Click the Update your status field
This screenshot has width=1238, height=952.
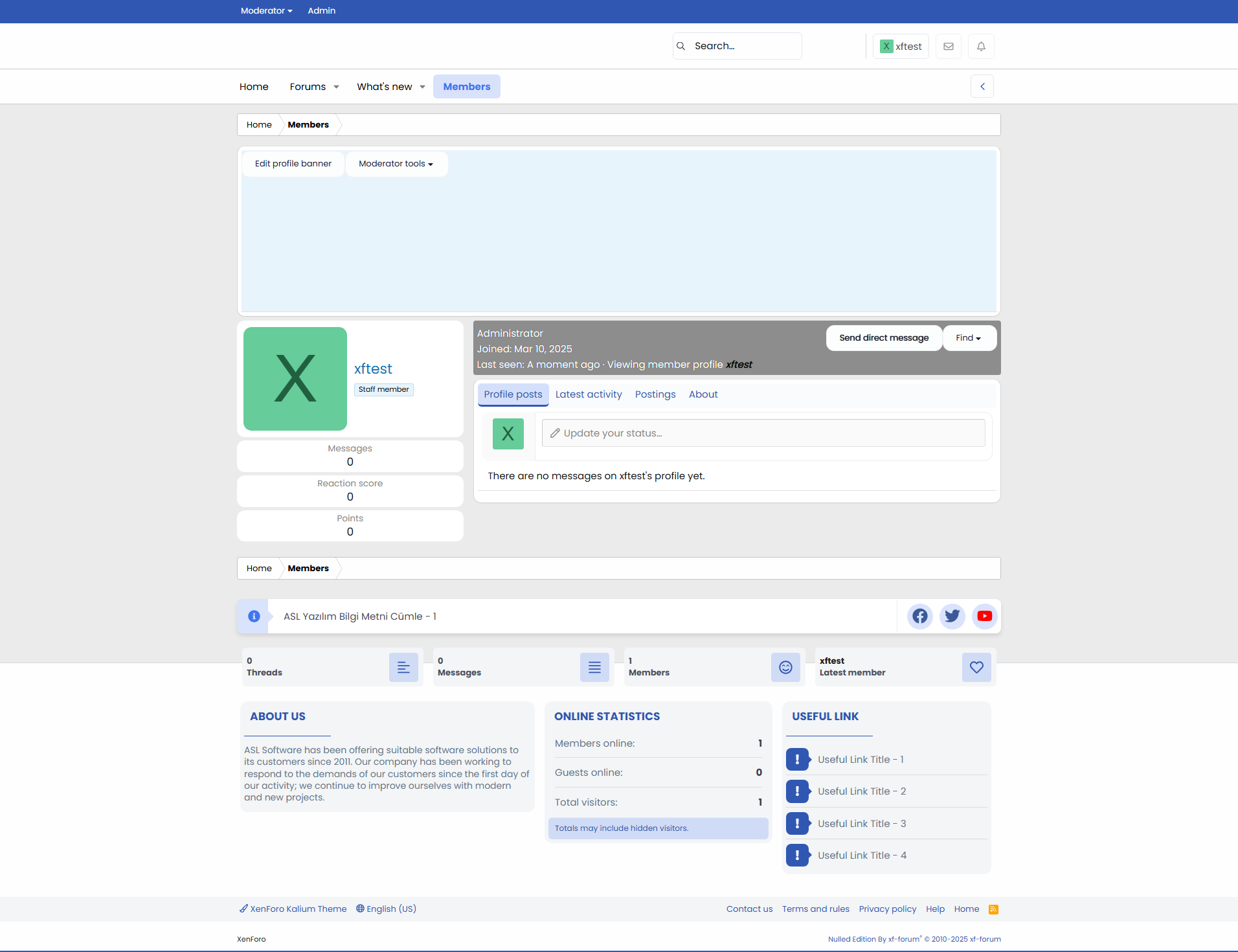click(x=763, y=433)
